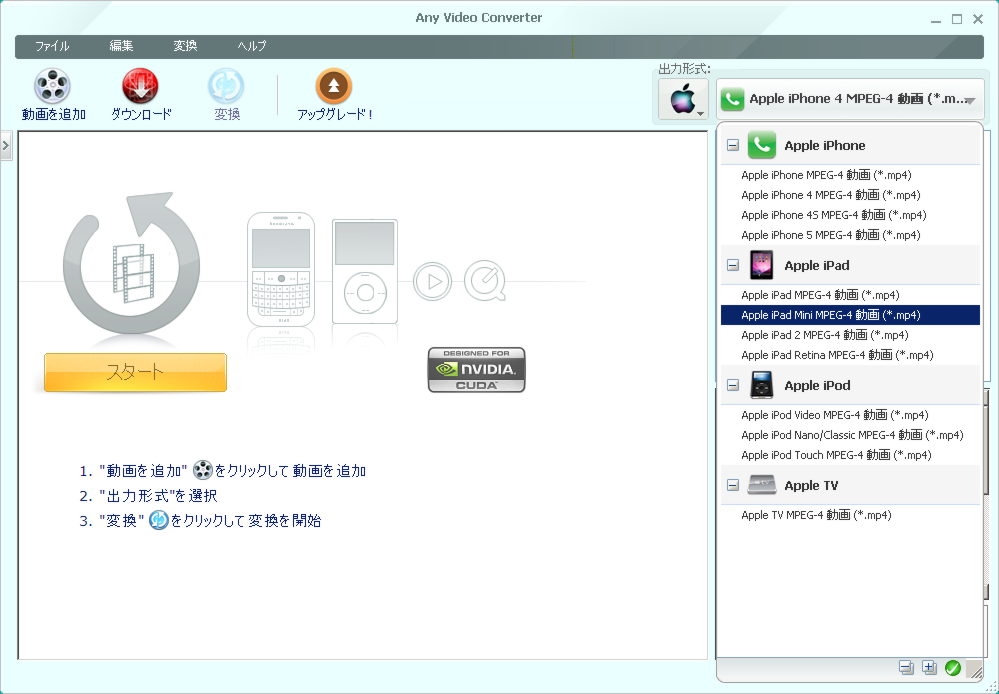The width and height of the screenshot is (999, 694).
Task: Select Apple iPhone 5 MPEG-4 動画
Action: tap(850, 235)
